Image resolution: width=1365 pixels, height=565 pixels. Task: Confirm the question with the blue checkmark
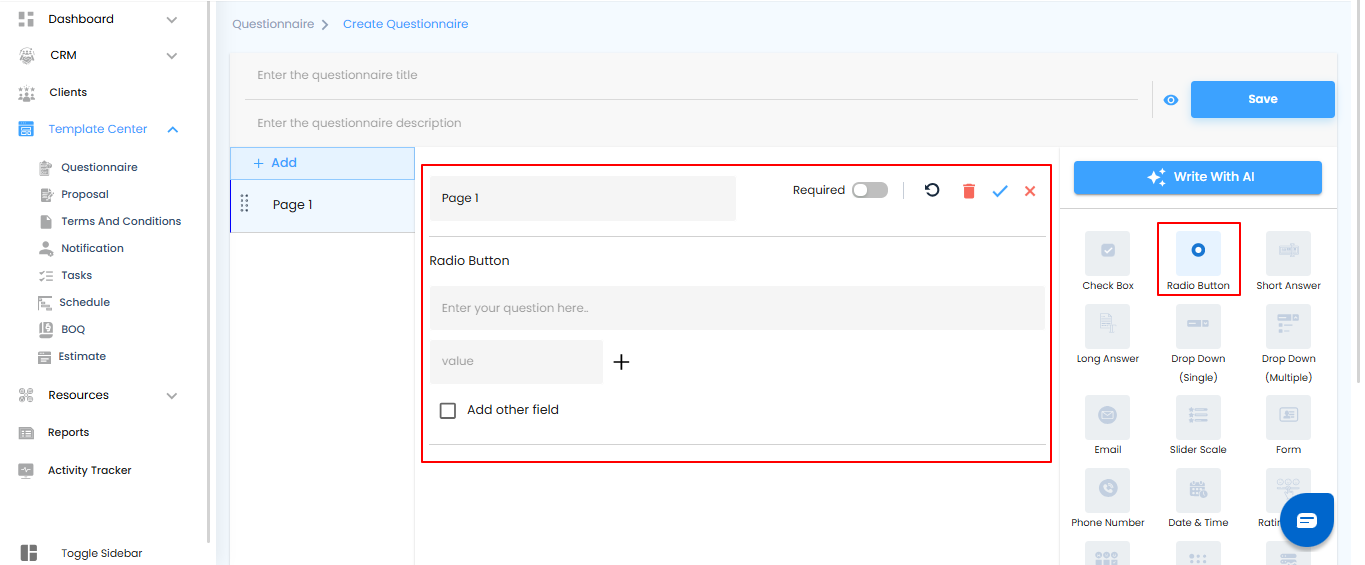pos(1000,191)
